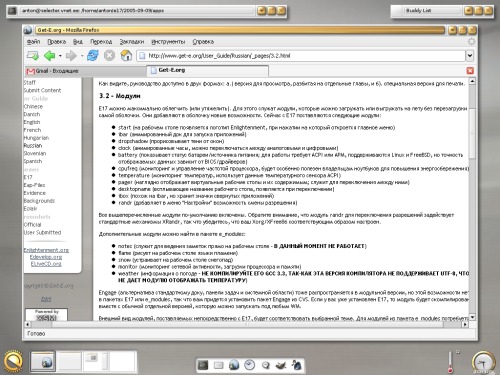500x375 pixels.
Task: Open the Enlightenment.org link in sidebar
Action: point(46,250)
